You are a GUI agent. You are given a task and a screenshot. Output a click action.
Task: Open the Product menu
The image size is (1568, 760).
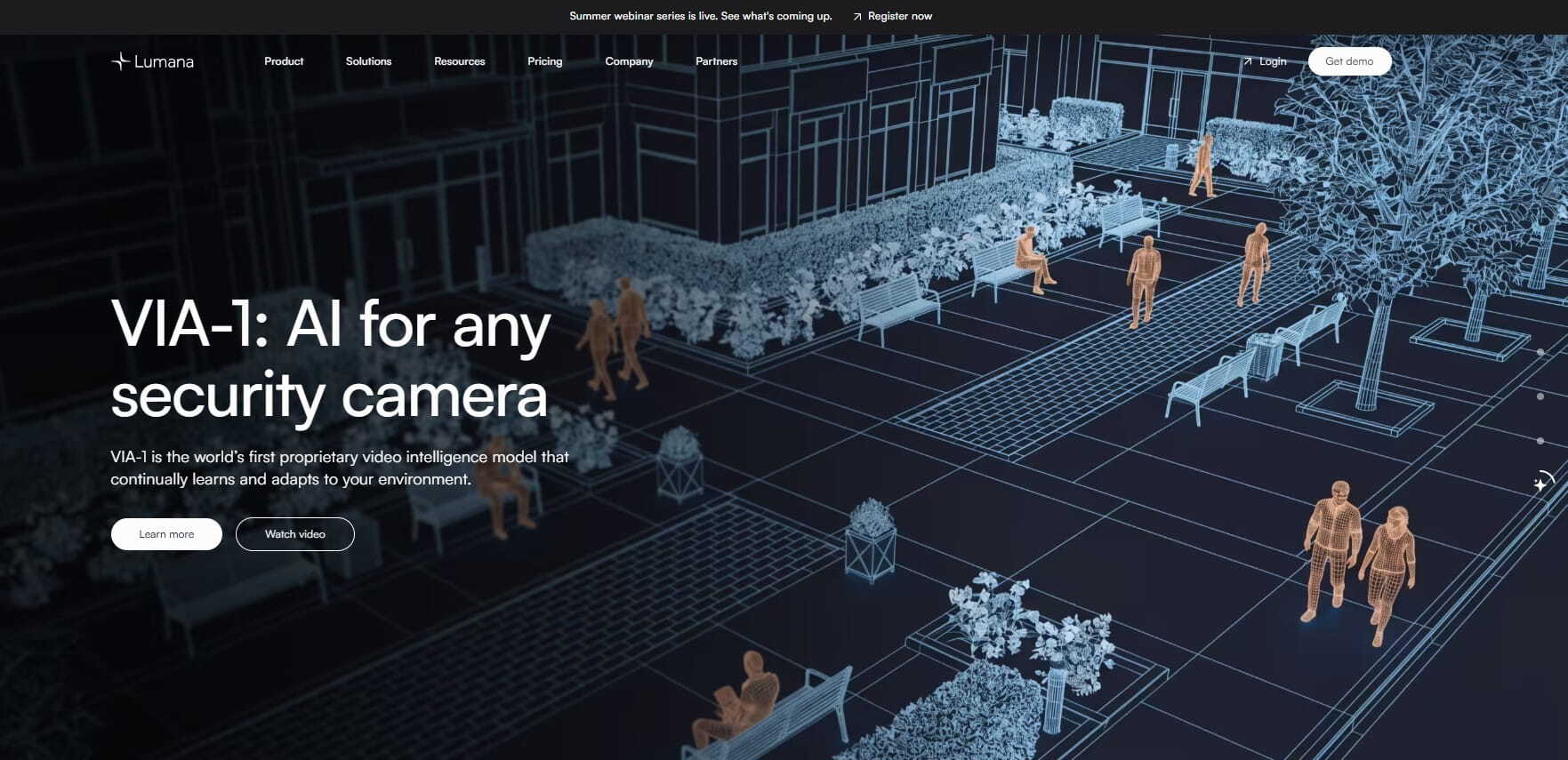[x=284, y=61]
